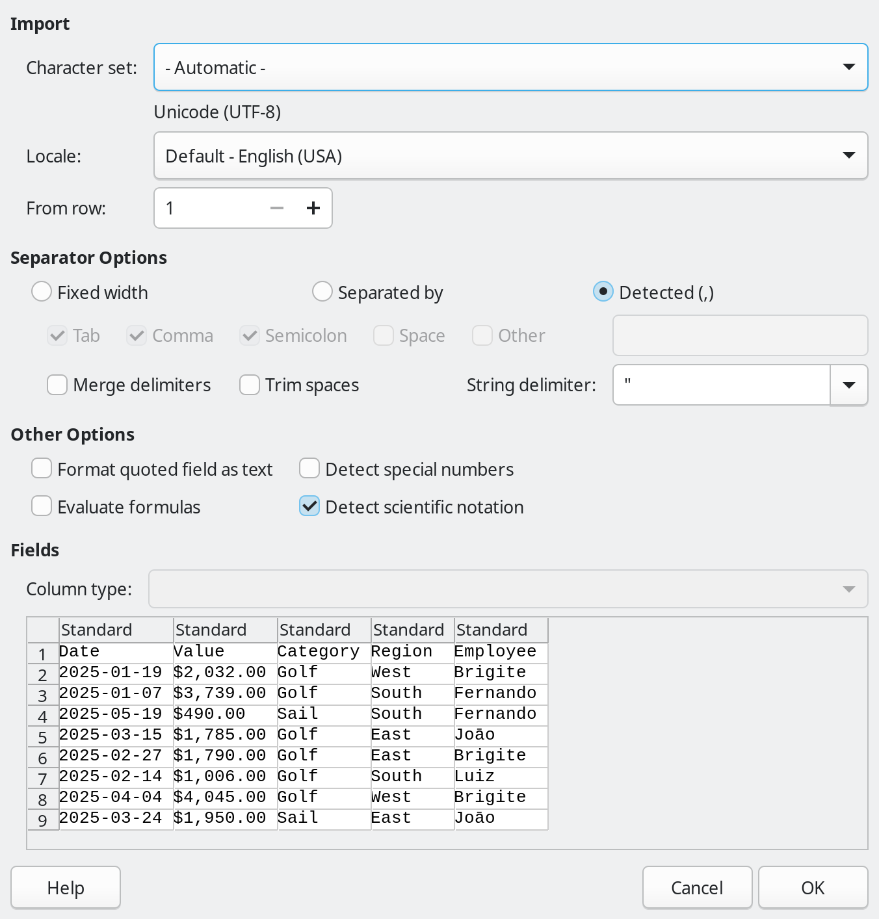This screenshot has height=919, width=879.
Task: Increment From row using plus button
Action: tap(313, 207)
